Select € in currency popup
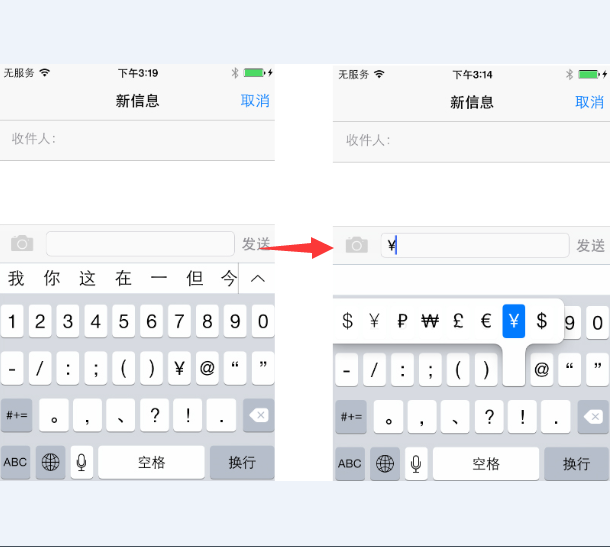 [486, 321]
